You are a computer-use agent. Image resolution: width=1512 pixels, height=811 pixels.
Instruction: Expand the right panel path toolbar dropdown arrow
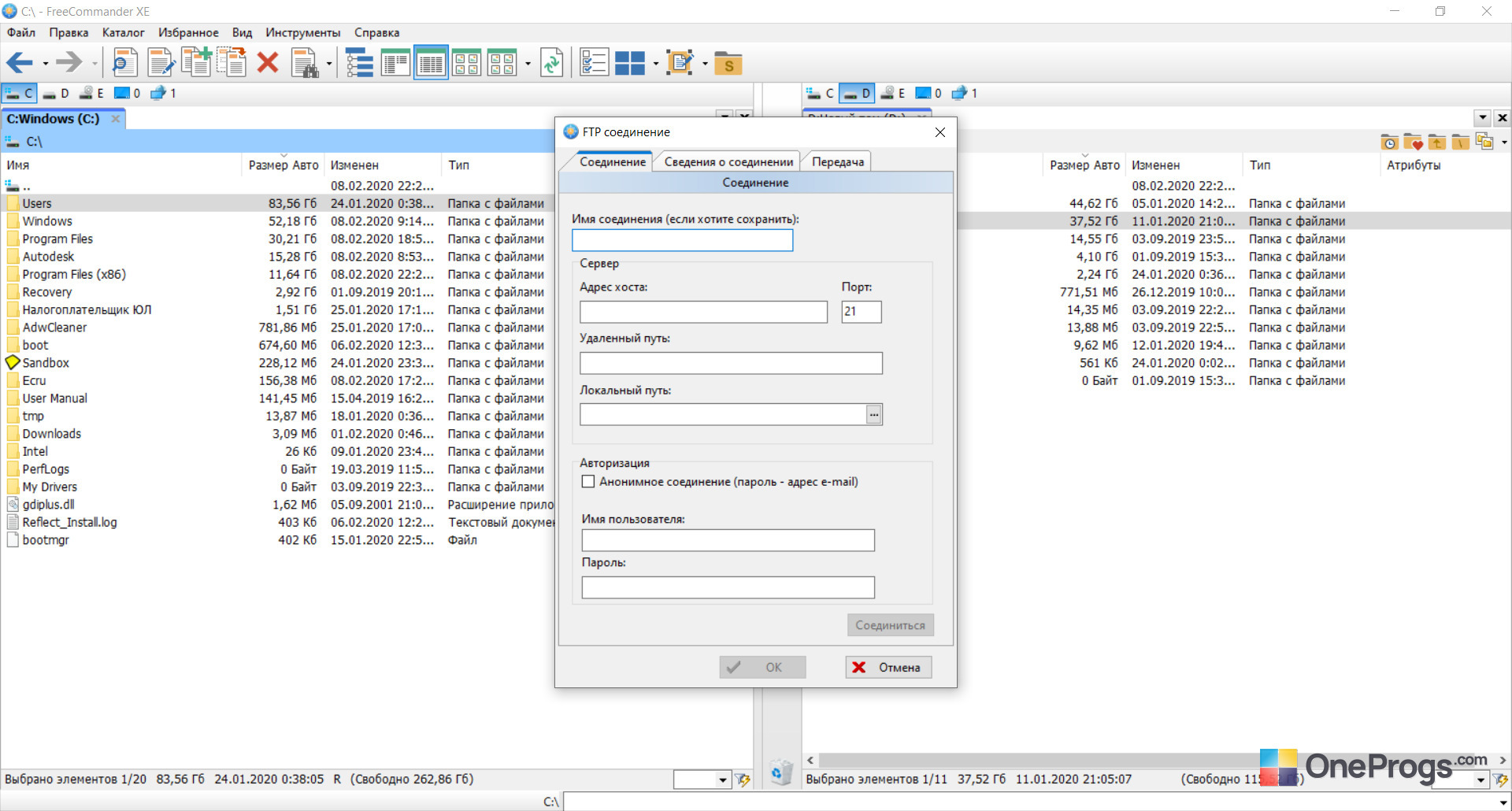1504,143
